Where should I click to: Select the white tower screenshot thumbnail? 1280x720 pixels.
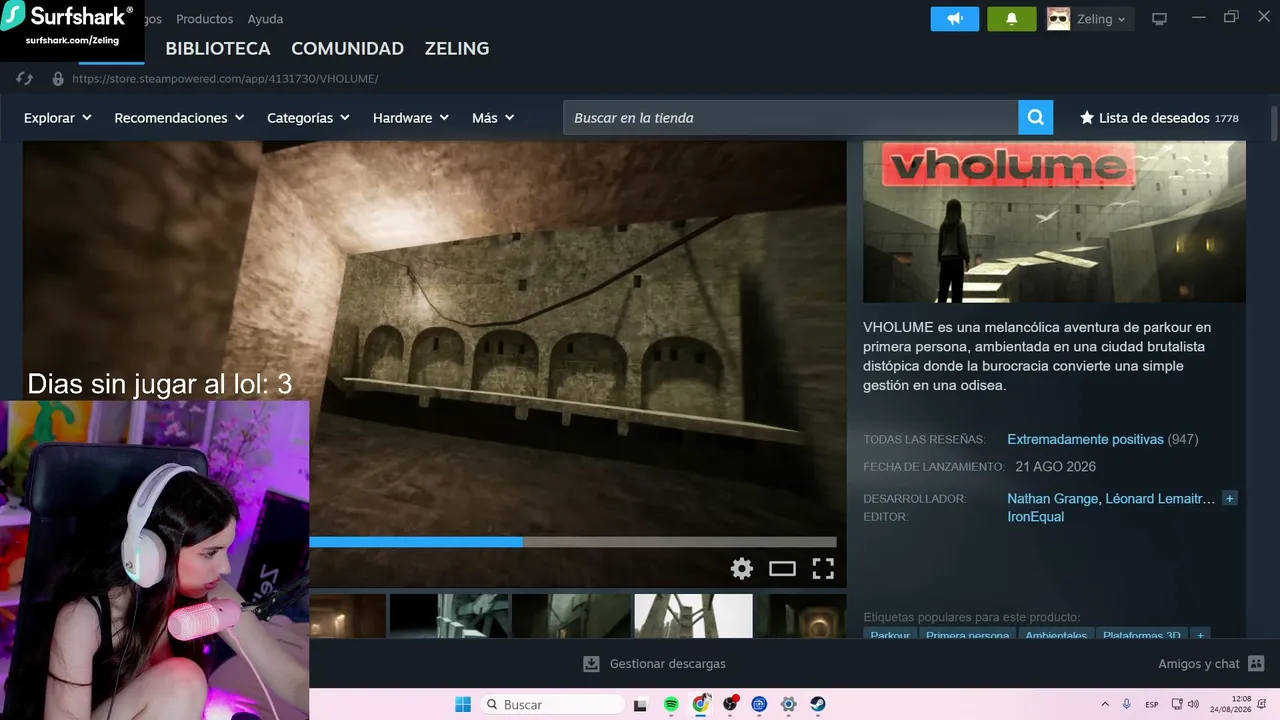click(x=693, y=616)
